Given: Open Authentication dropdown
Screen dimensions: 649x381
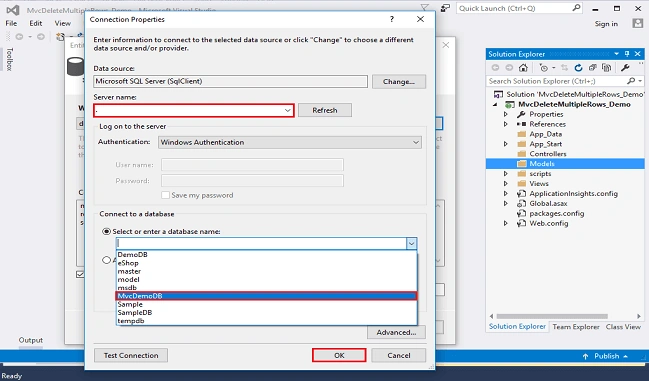Looking at the screenshot, I should [x=290, y=142].
